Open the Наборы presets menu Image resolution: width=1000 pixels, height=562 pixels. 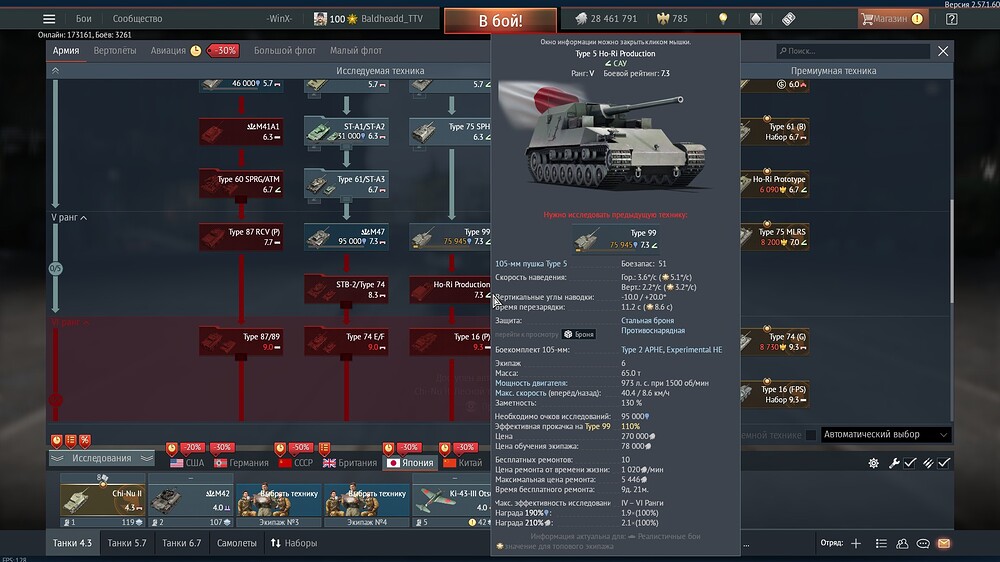tap(294, 543)
